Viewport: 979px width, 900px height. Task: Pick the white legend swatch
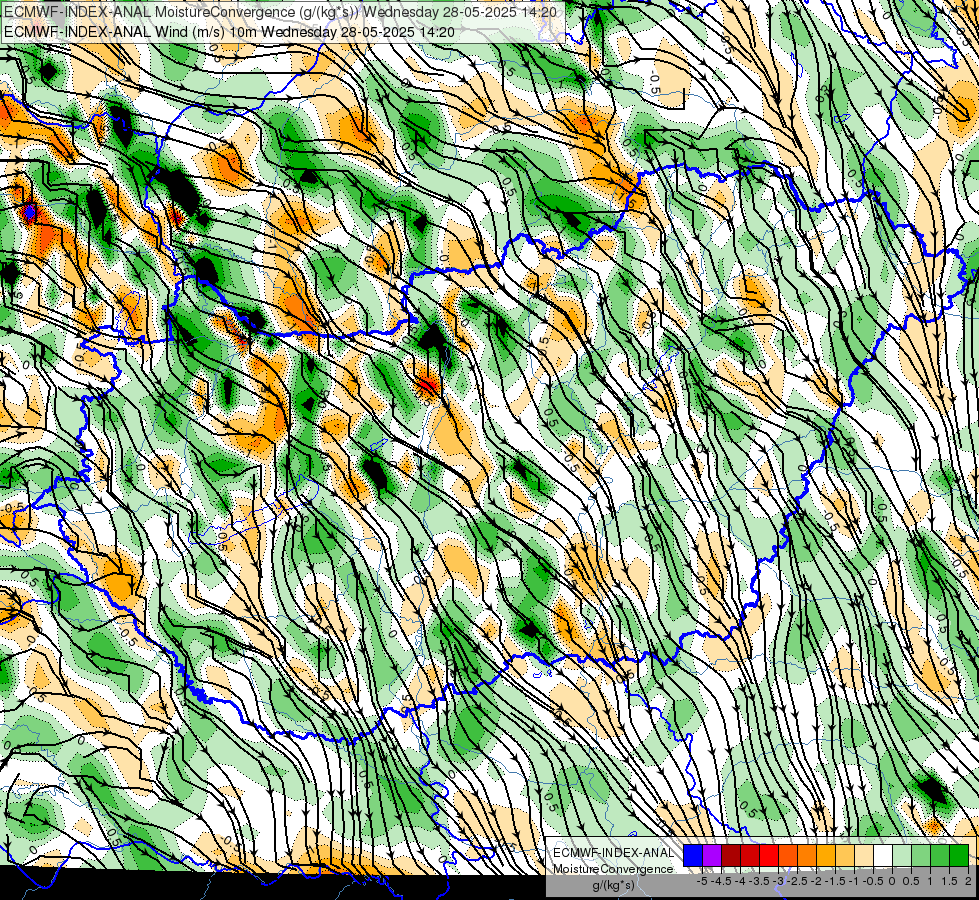[x=883, y=855]
